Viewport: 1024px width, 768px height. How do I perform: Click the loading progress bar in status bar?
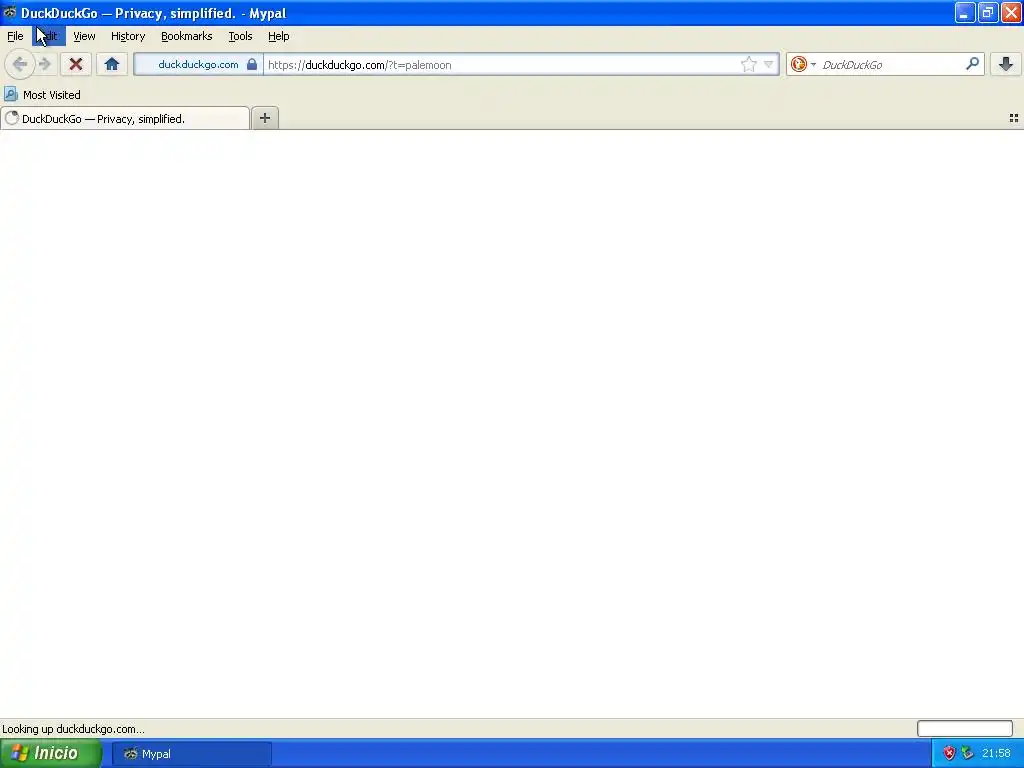click(965, 728)
